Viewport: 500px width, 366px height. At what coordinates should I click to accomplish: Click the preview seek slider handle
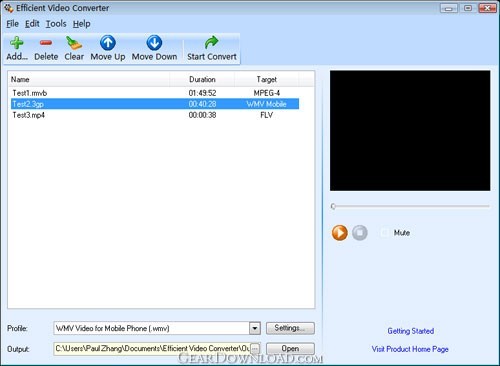click(x=333, y=206)
